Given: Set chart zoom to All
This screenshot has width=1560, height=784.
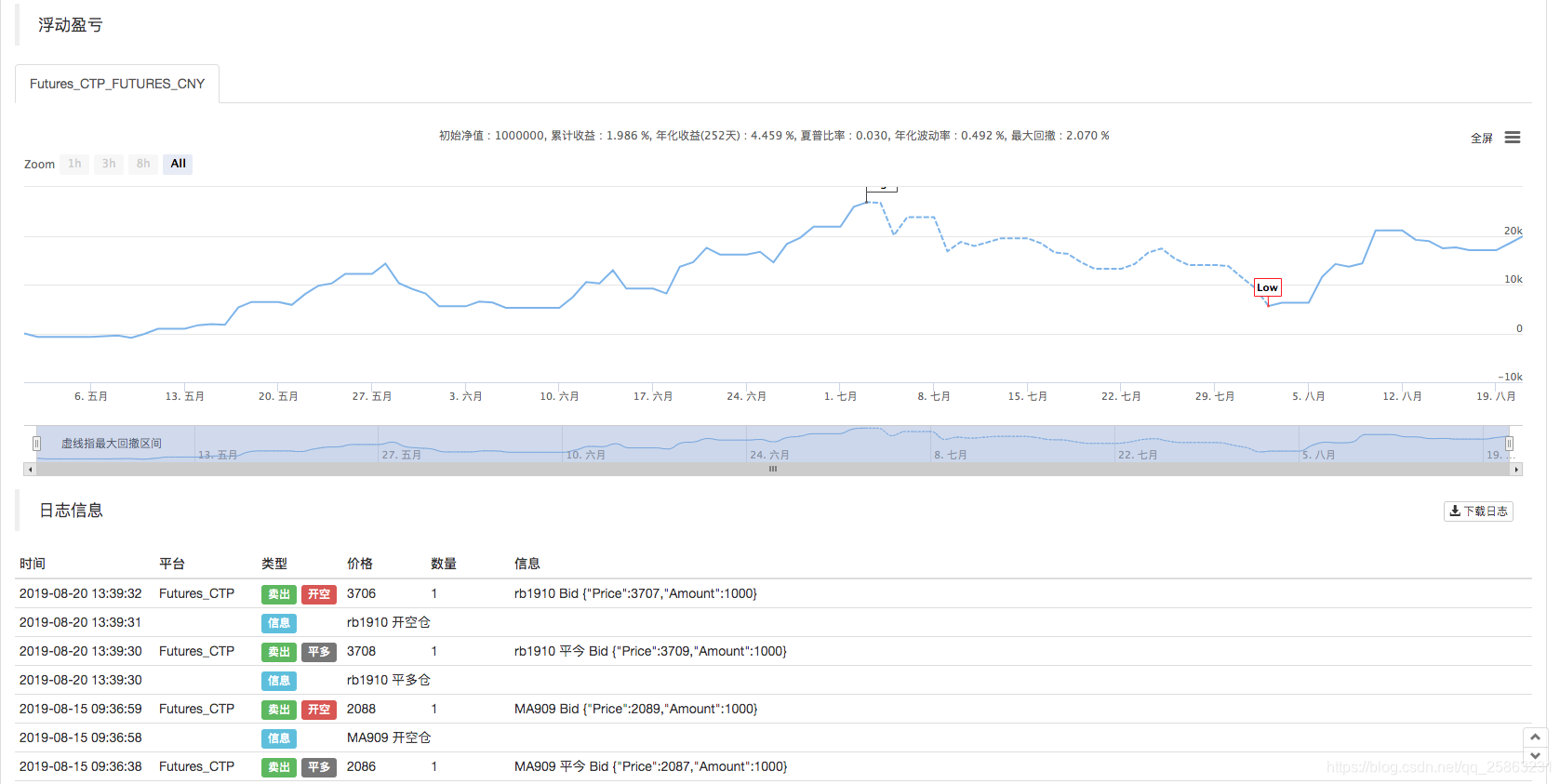Looking at the screenshot, I should [178, 164].
